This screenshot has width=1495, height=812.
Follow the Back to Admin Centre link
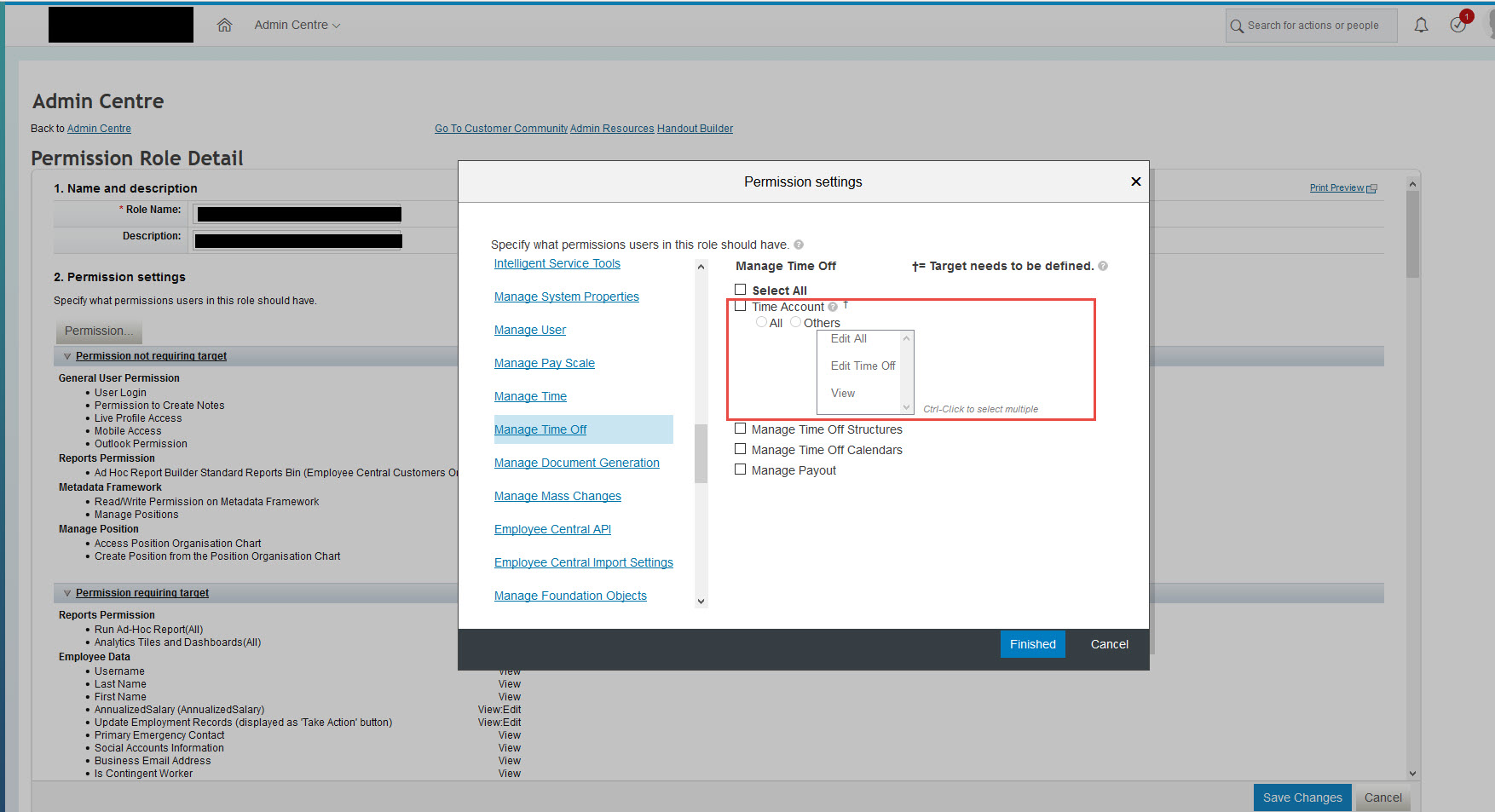99,129
